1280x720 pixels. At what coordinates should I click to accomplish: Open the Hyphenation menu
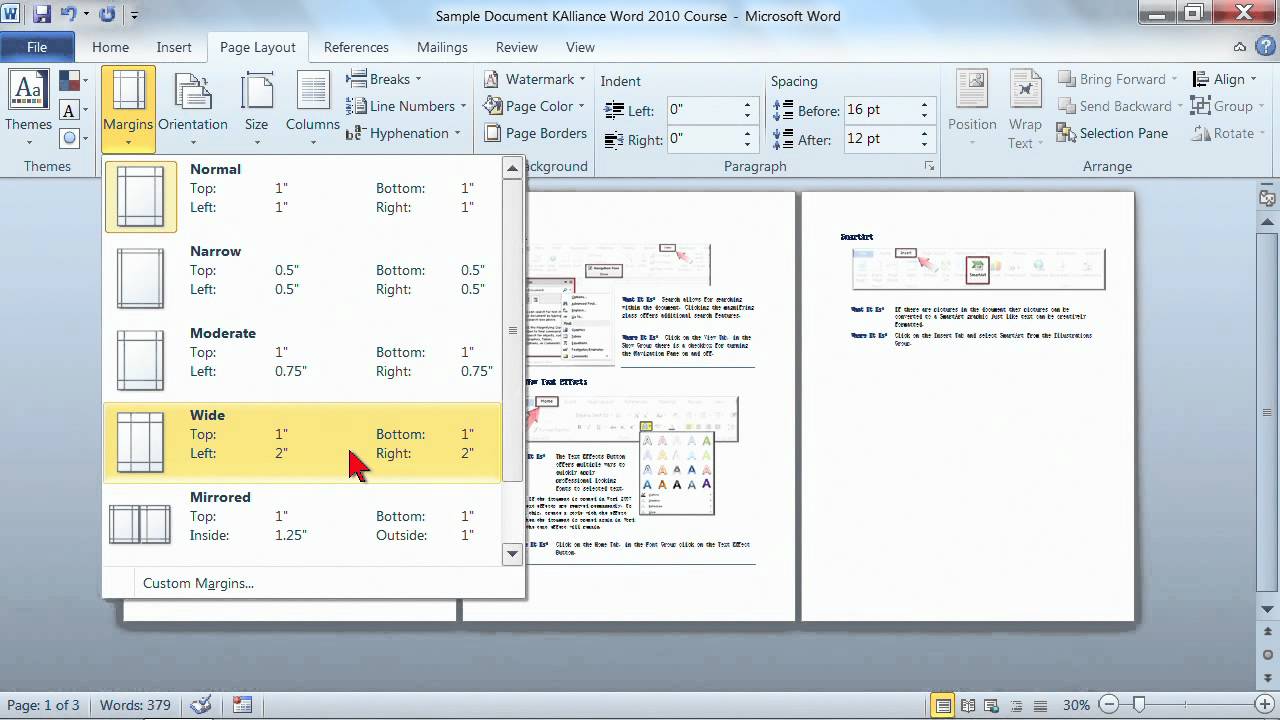click(x=403, y=133)
